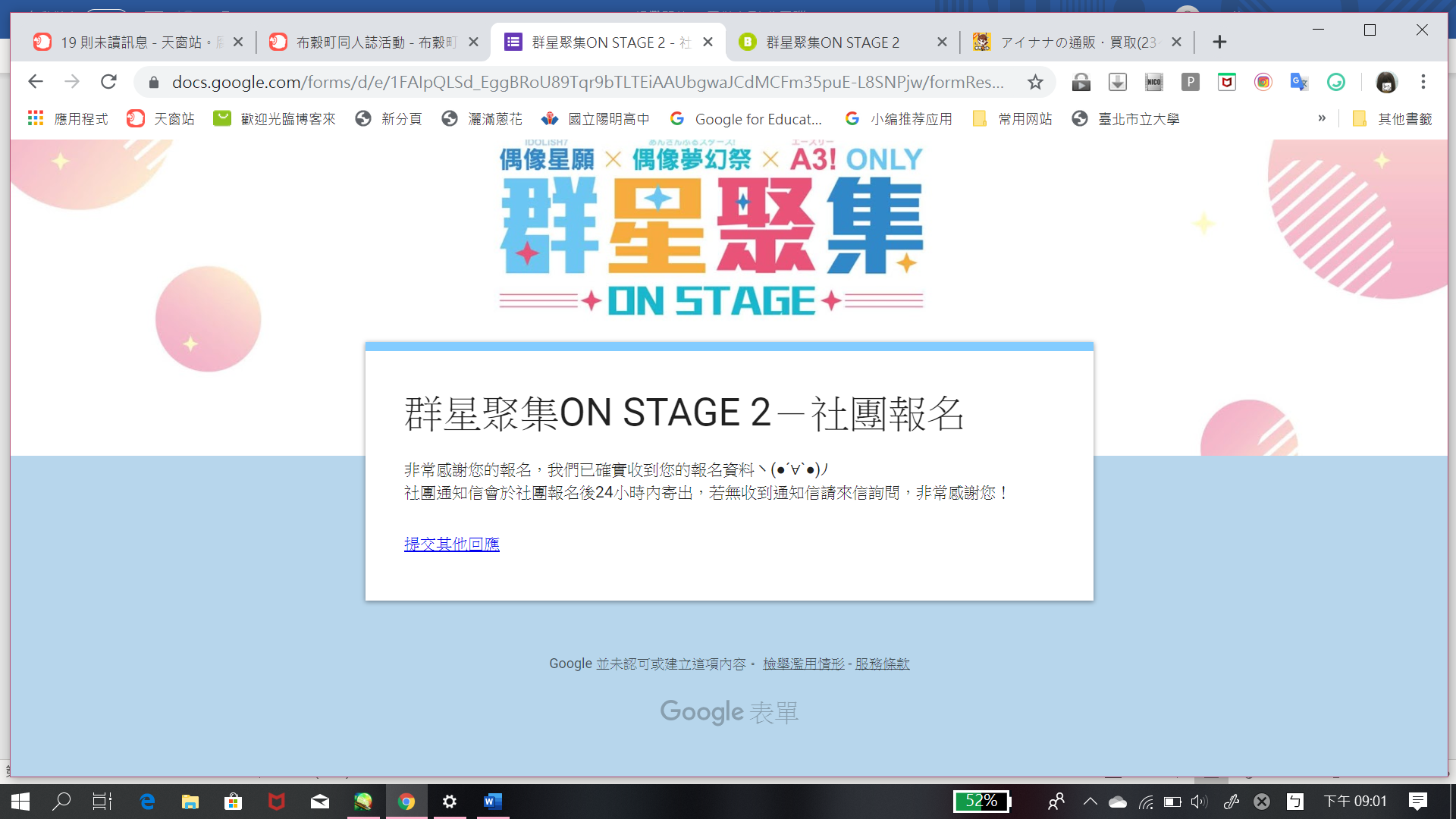Open the Mail app on taskbar
Screen dimensions: 1456x819
tap(320, 802)
